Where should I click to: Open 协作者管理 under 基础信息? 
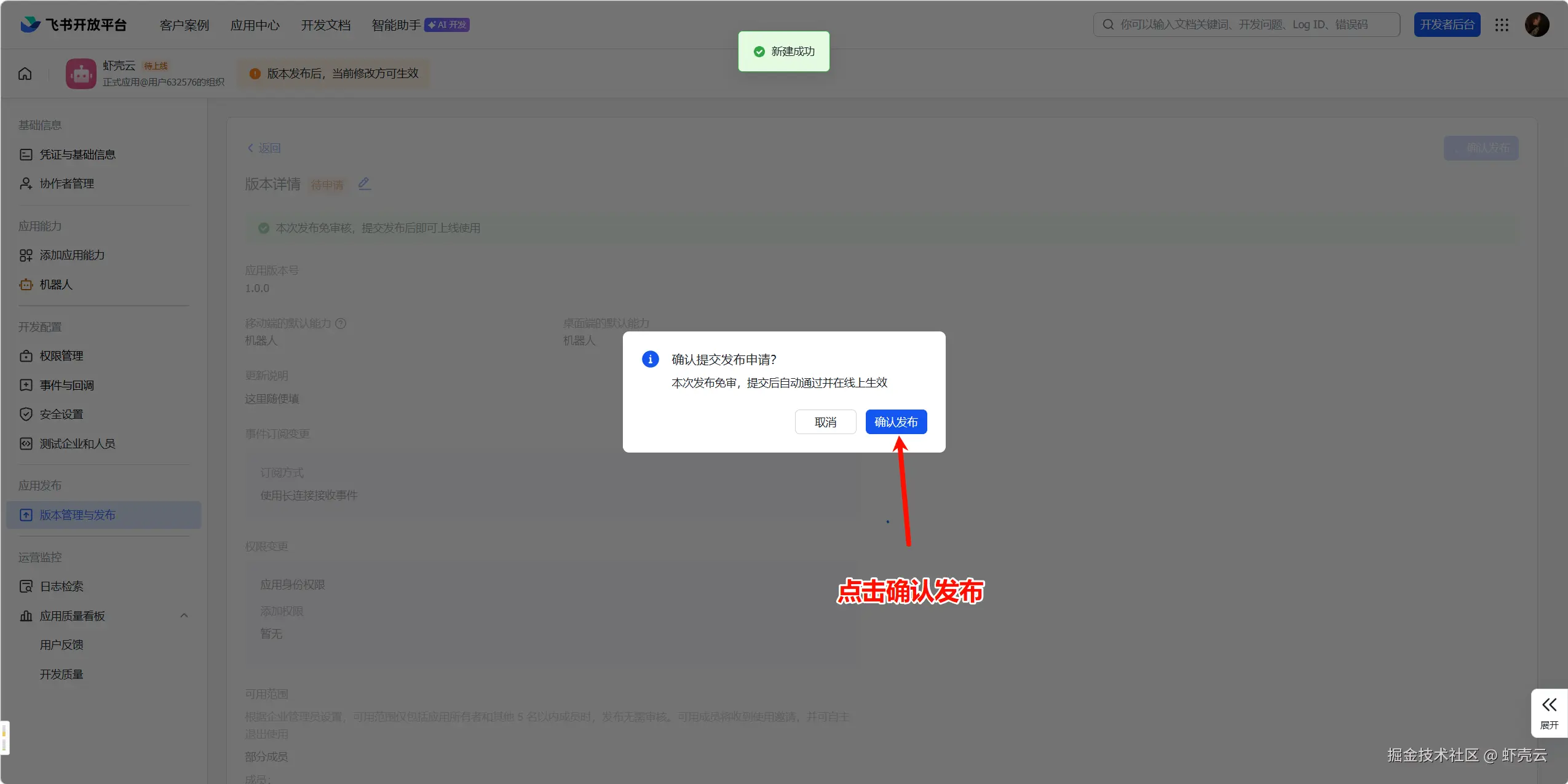[x=66, y=183]
